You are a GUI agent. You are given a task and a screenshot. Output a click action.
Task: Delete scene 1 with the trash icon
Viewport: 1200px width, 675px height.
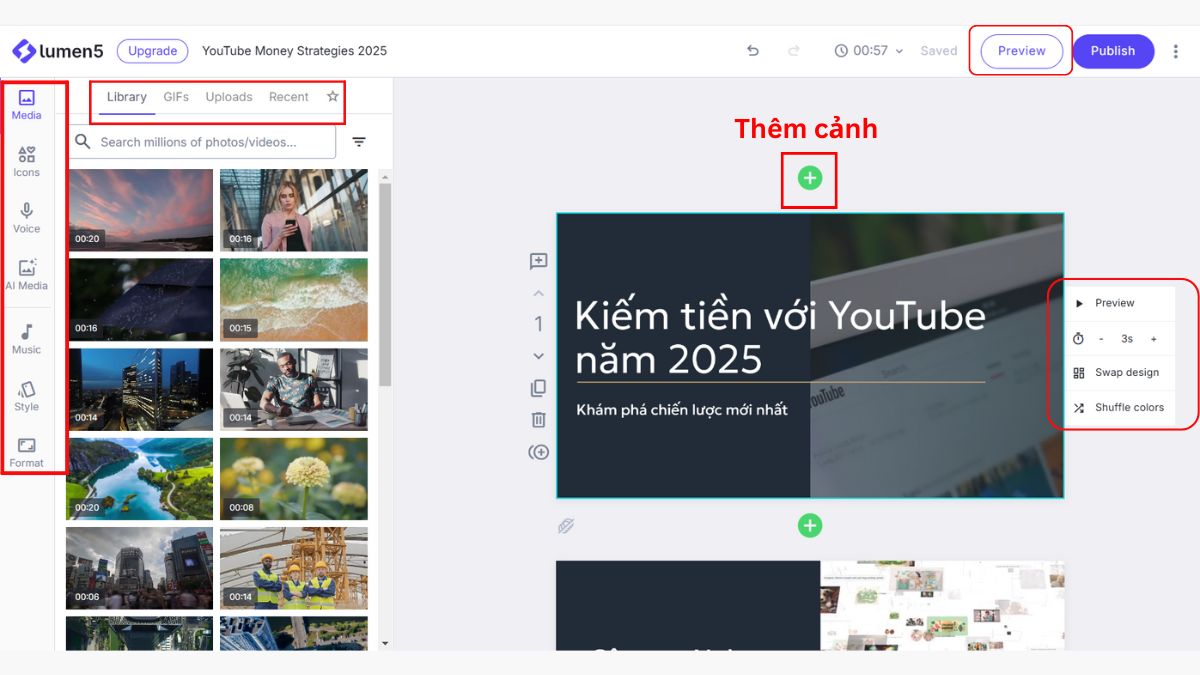(538, 420)
